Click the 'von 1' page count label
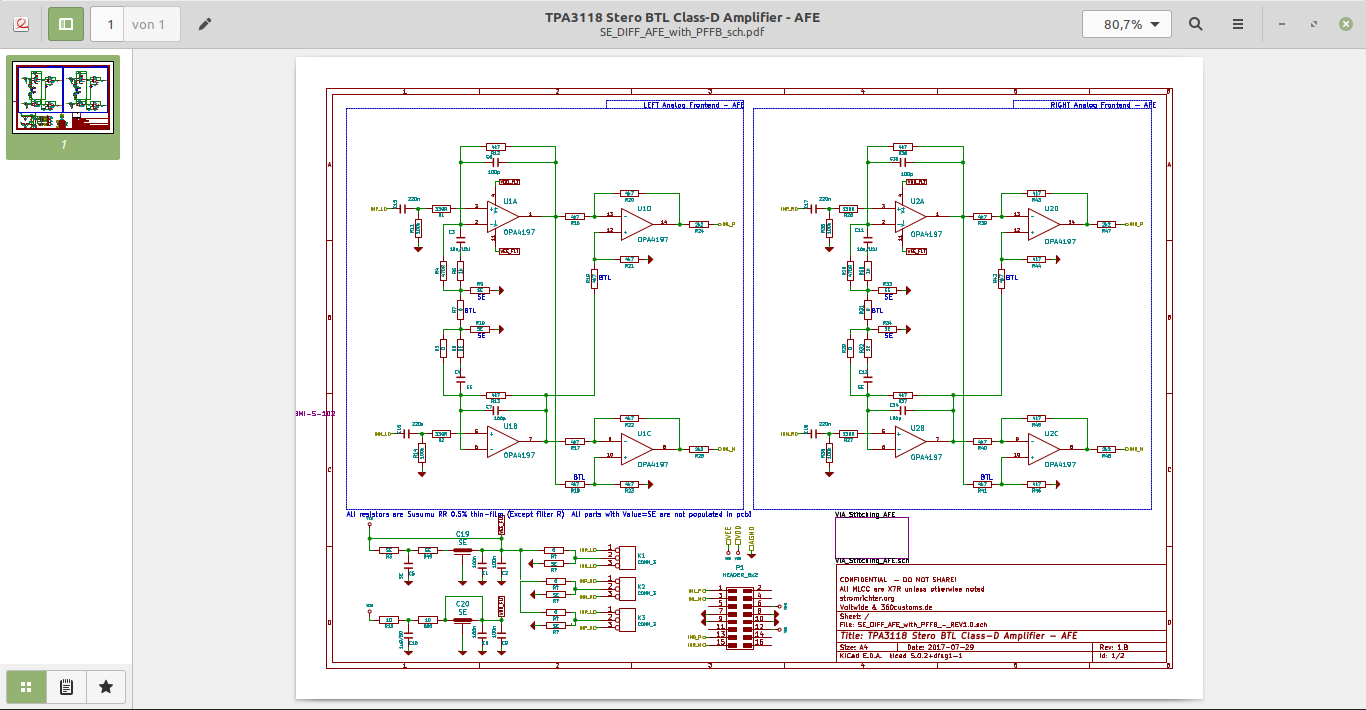The image size is (1366, 710). coord(150,24)
